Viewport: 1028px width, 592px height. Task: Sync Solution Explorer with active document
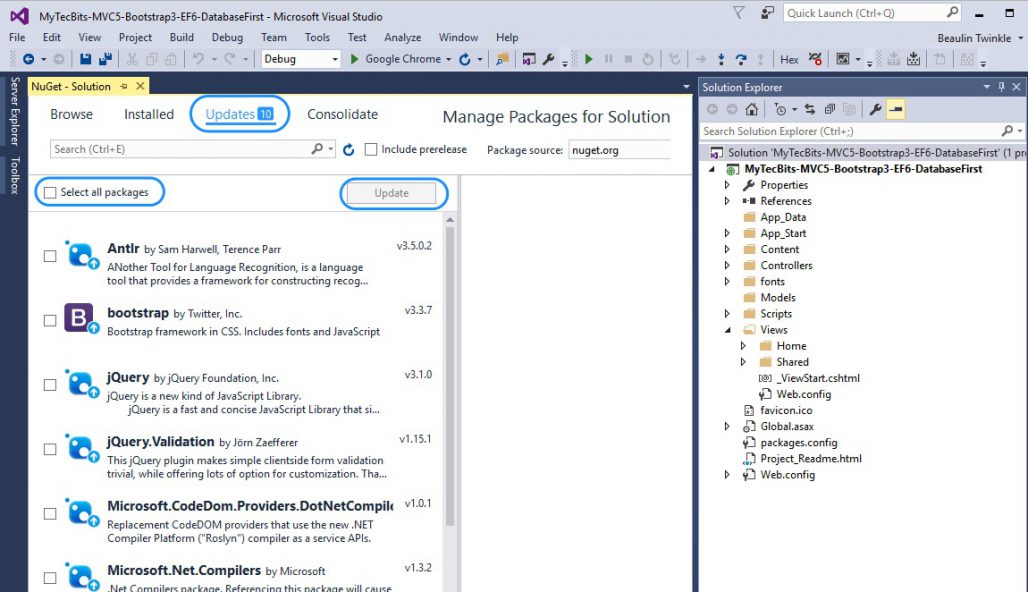(809, 107)
